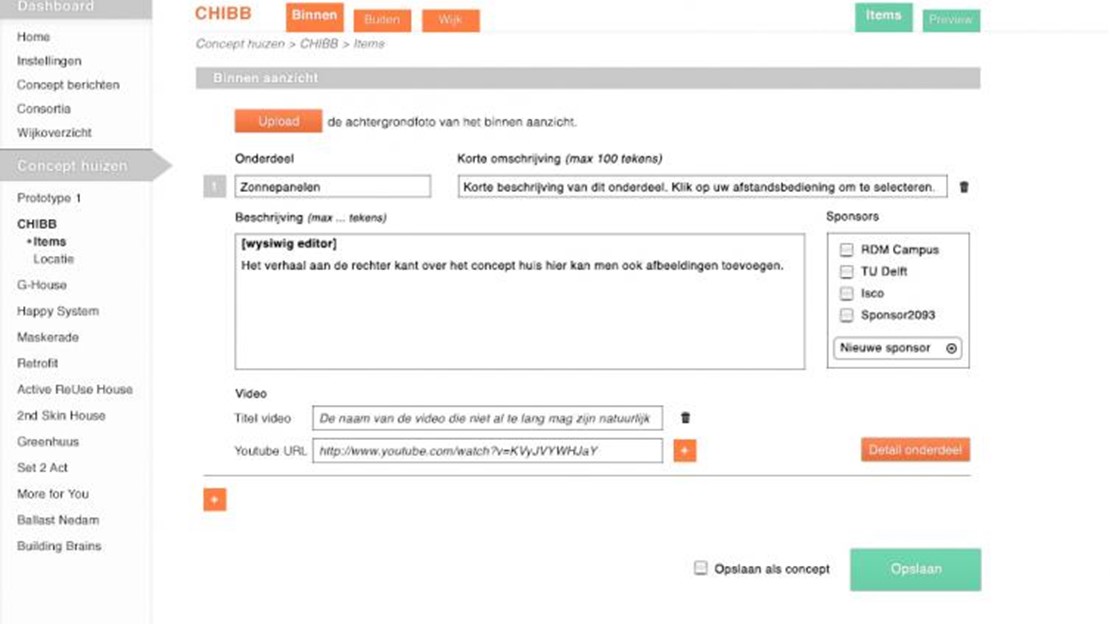Open the Wijk tab
The height and width of the screenshot is (624, 1110).
(450, 20)
